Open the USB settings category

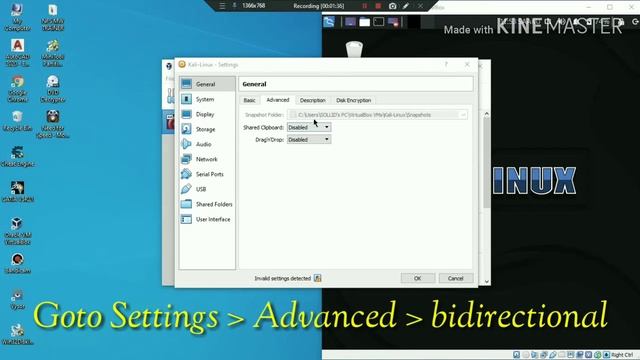pos(207,189)
